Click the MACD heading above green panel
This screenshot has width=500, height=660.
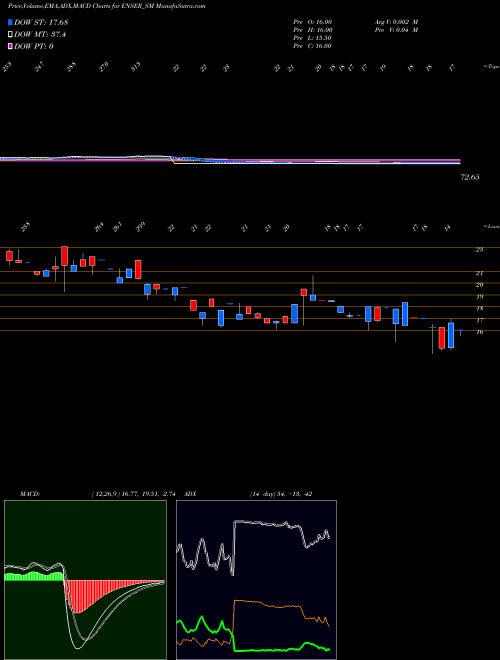[29, 494]
